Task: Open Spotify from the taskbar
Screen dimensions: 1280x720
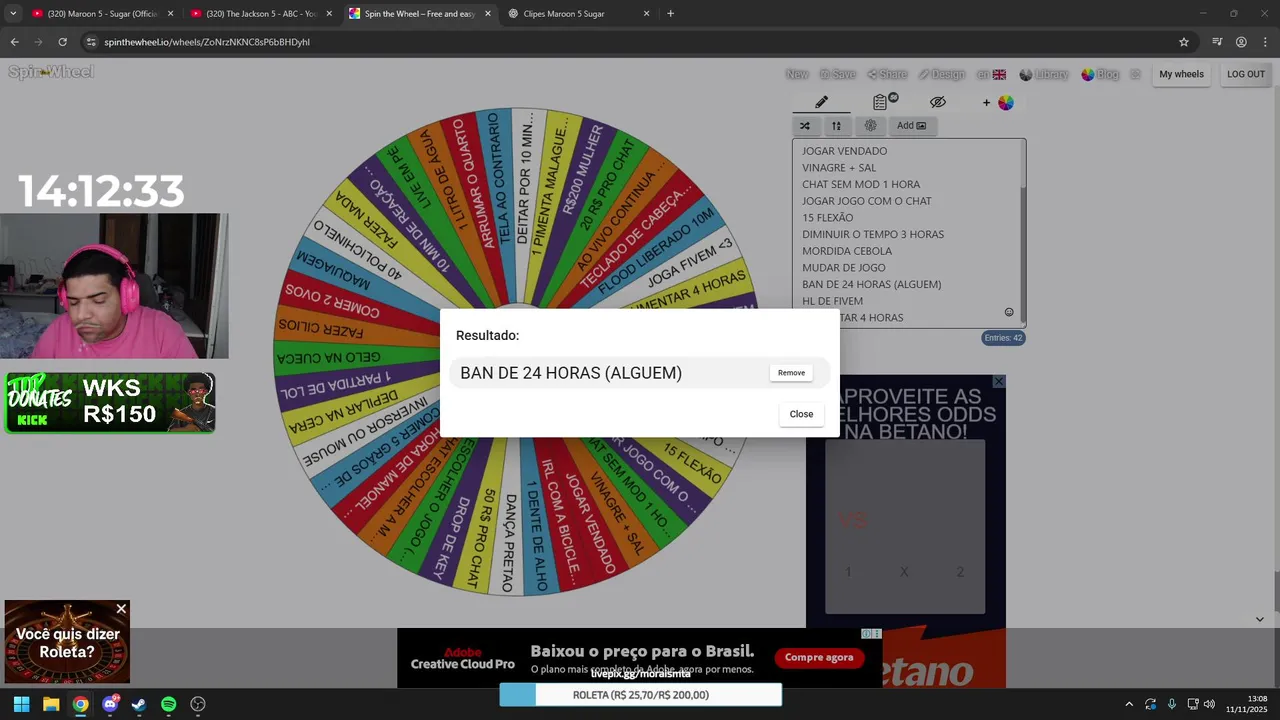Action: click(x=168, y=704)
